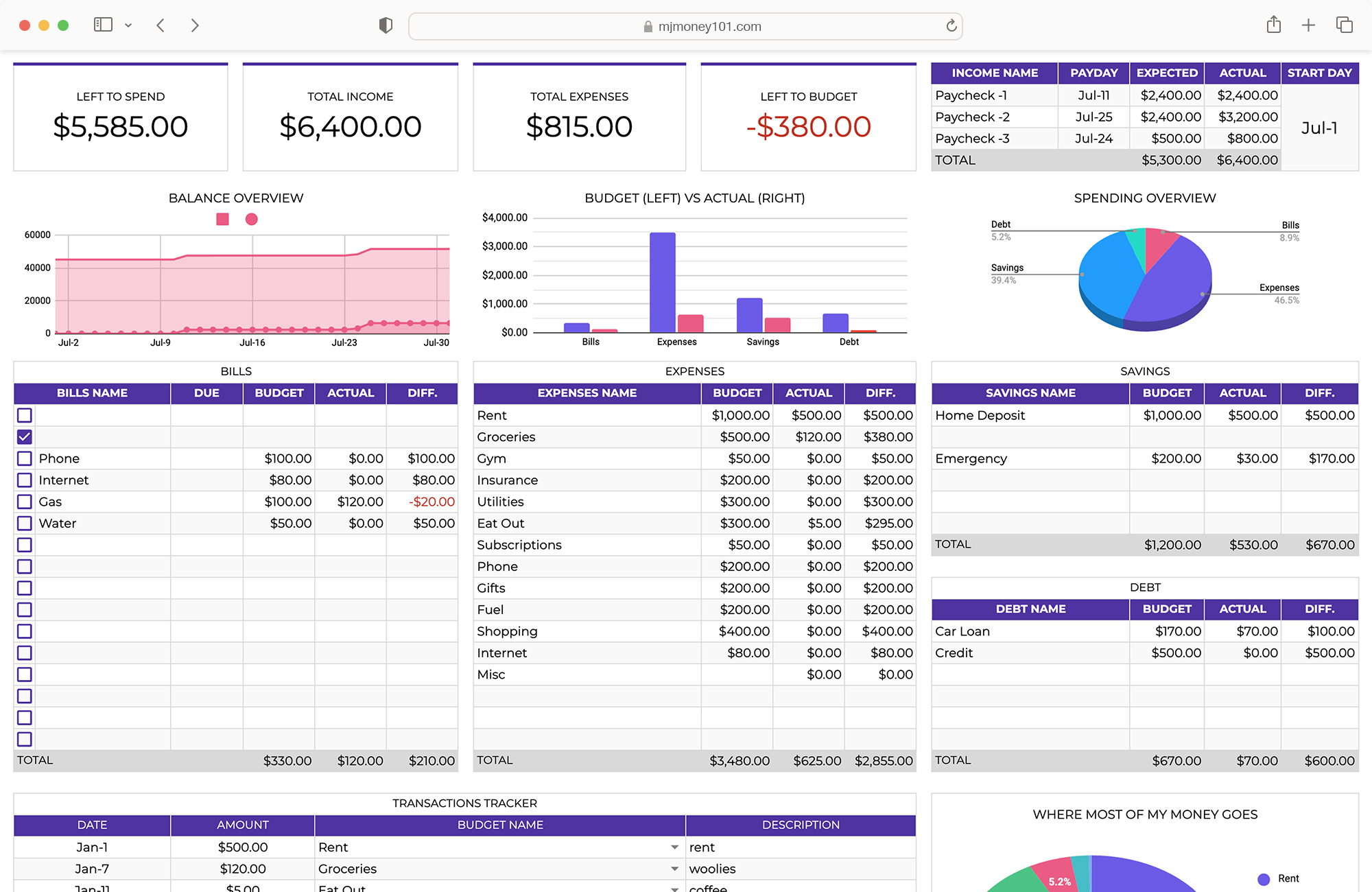Expand the sidebar options chevron dropdown
This screenshot has width=1372, height=892.
coord(128,25)
